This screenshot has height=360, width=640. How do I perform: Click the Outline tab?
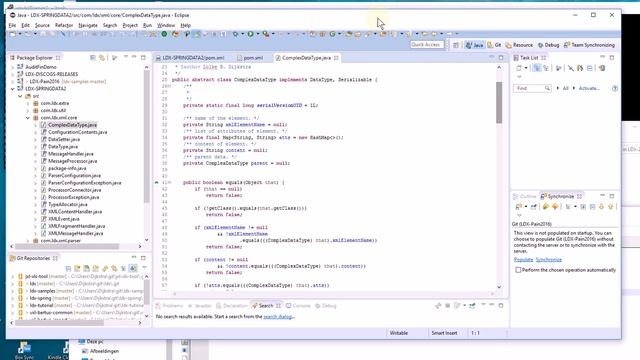525,196
